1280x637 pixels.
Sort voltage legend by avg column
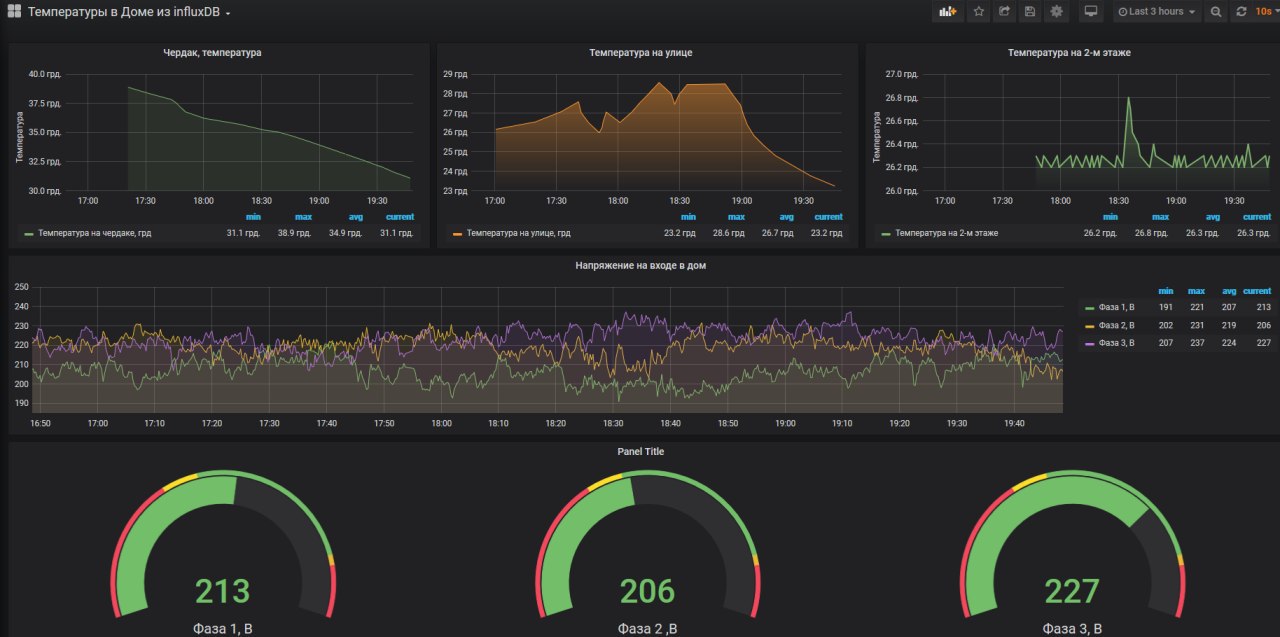pos(1229,291)
